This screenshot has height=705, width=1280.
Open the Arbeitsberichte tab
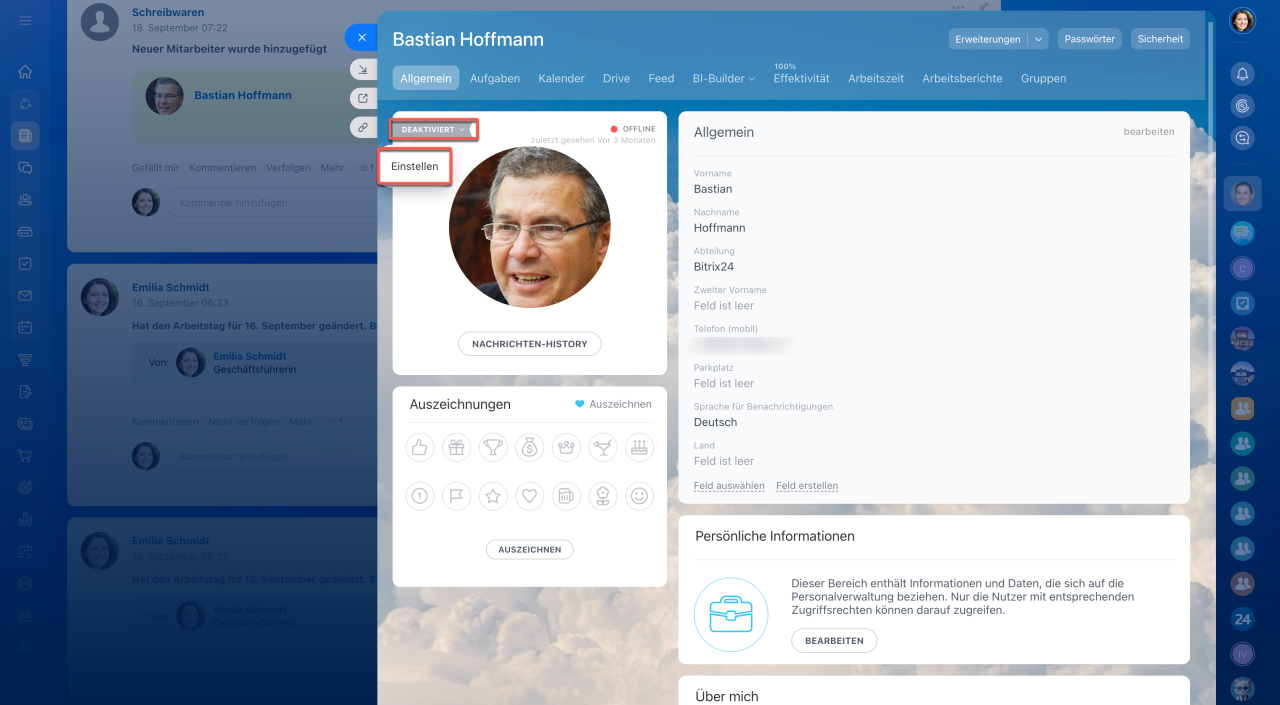pos(962,78)
